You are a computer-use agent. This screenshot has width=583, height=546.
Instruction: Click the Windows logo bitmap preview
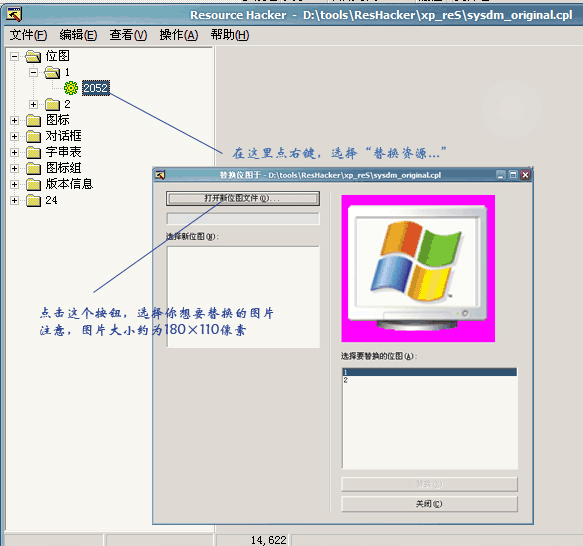[x=418, y=268]
